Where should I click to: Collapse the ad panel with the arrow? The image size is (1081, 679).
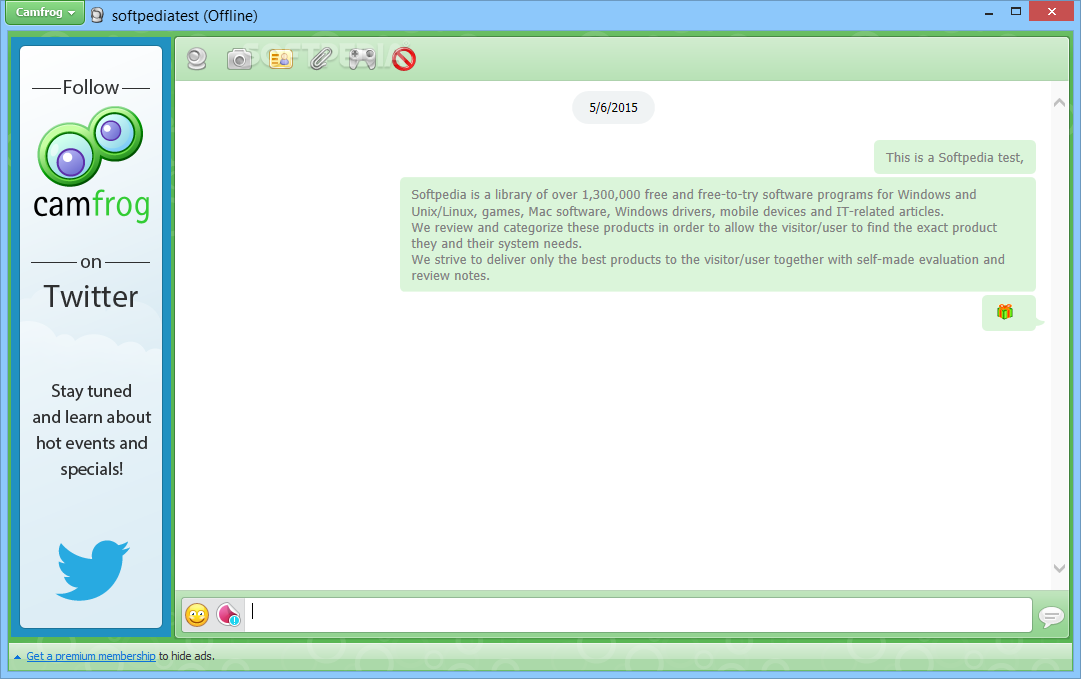(17, 657)
